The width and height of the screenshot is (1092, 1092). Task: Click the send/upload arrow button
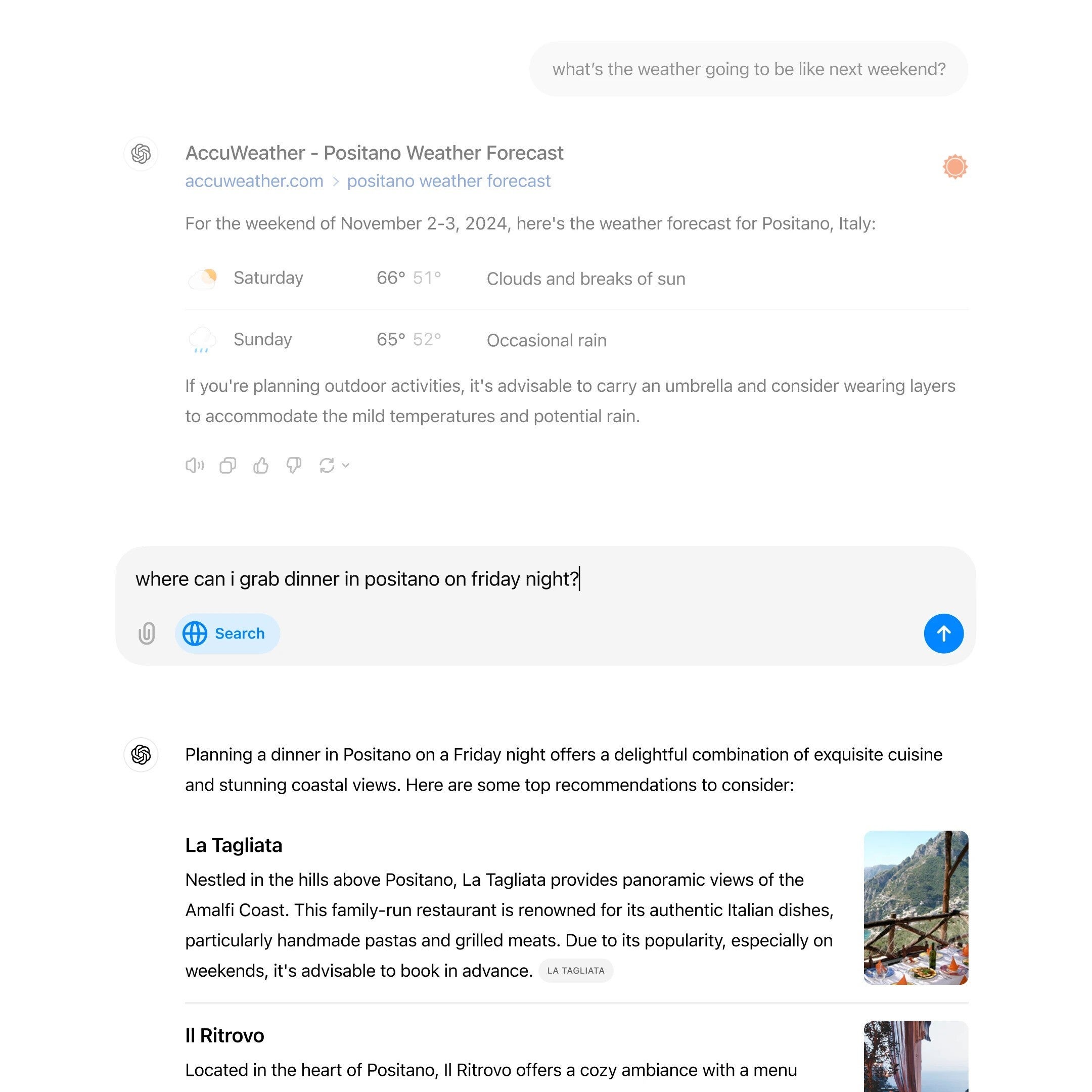point(944,633)
